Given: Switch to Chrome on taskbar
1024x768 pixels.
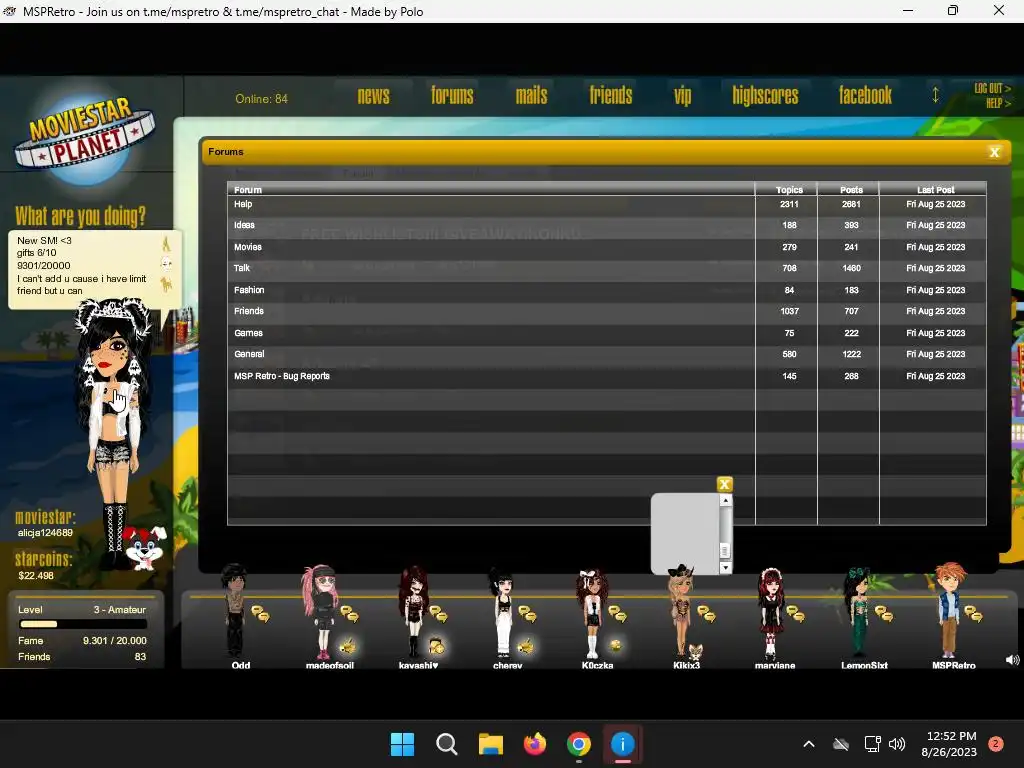Looking at the screenshot, I should 579,744.
